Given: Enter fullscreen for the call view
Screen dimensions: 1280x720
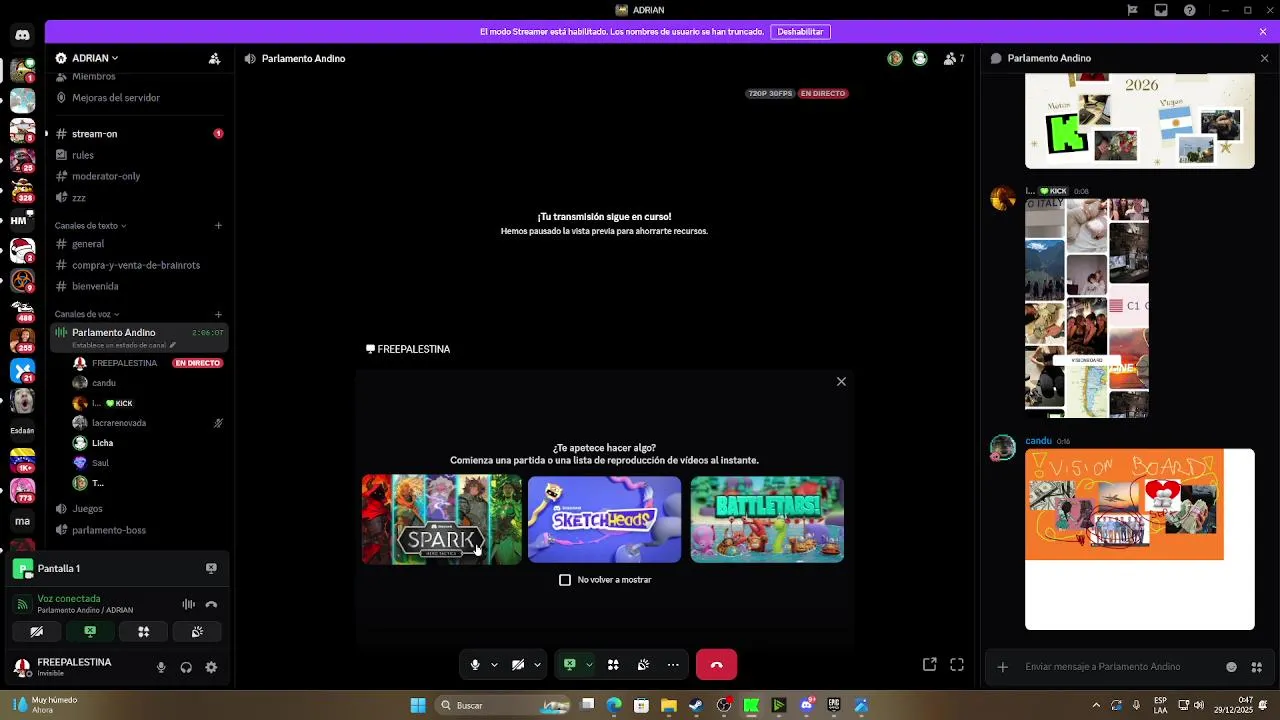Looking at the screenshot, I should (x=957, y=664).
